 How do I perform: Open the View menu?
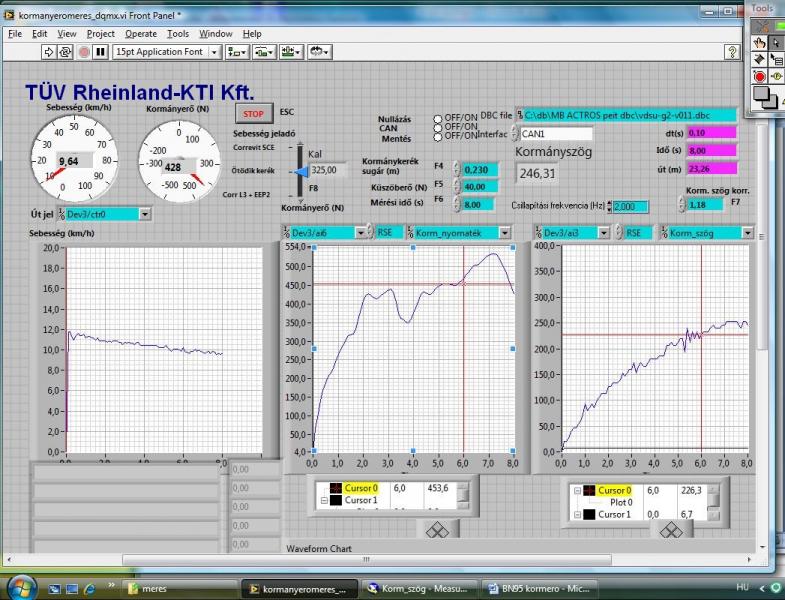click(67, 34)
